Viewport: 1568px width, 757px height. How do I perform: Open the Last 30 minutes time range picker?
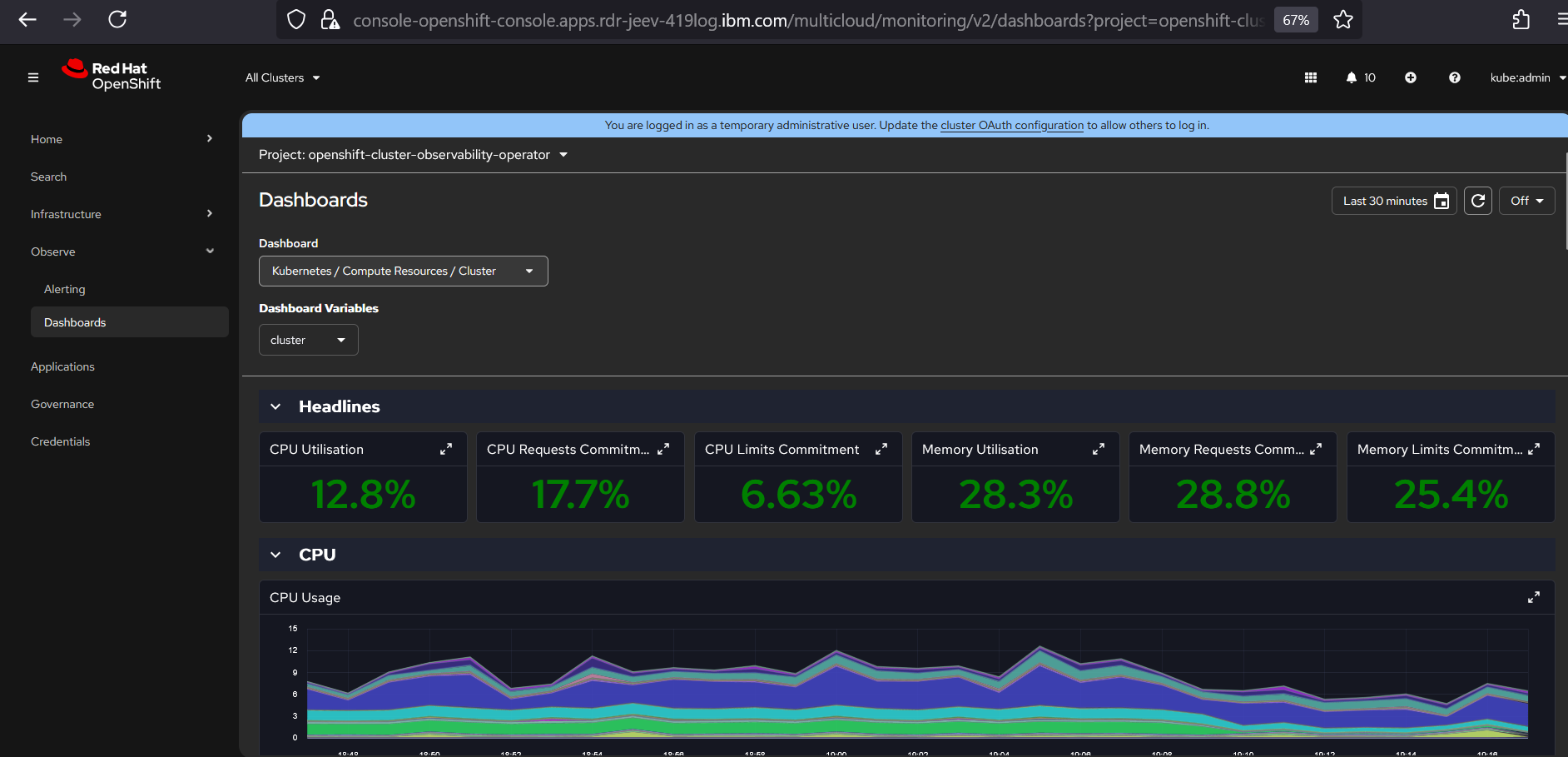pyautogui.click(x=1393, y=201)
